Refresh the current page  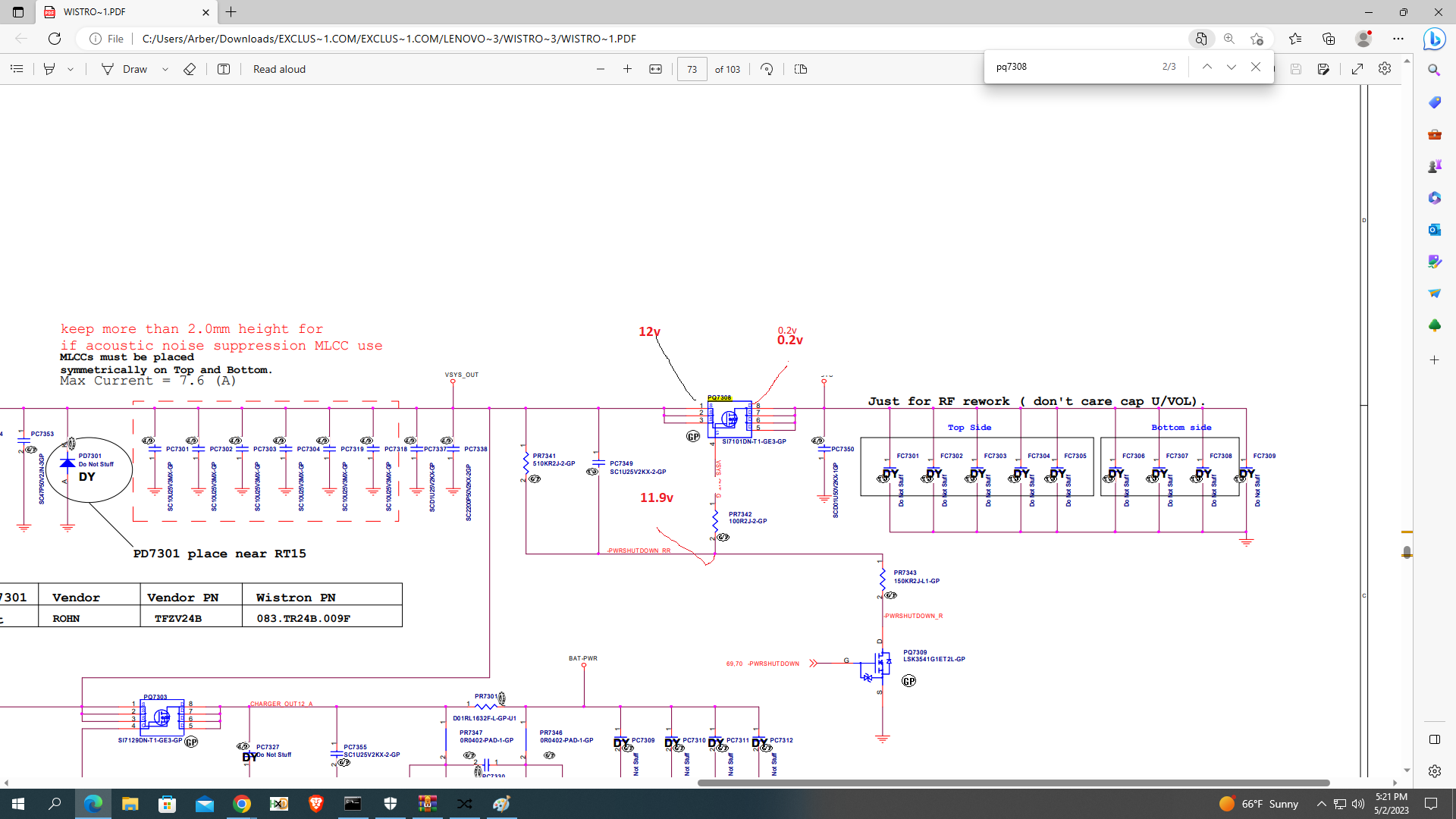pos(55,39)
